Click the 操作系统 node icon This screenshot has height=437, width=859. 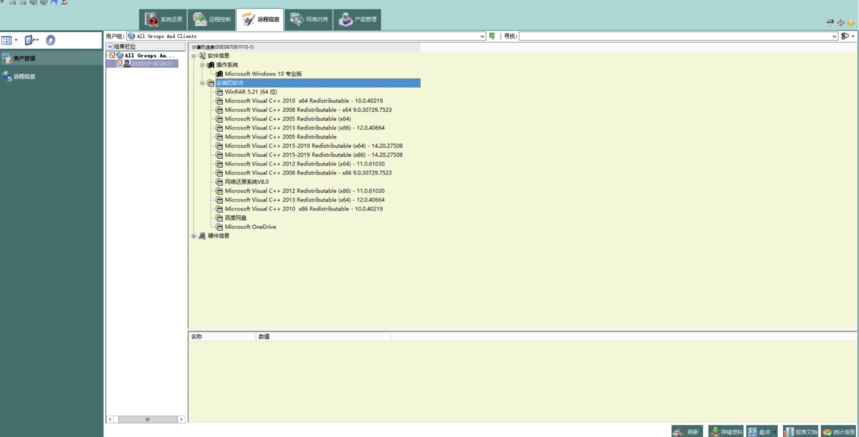211,65
